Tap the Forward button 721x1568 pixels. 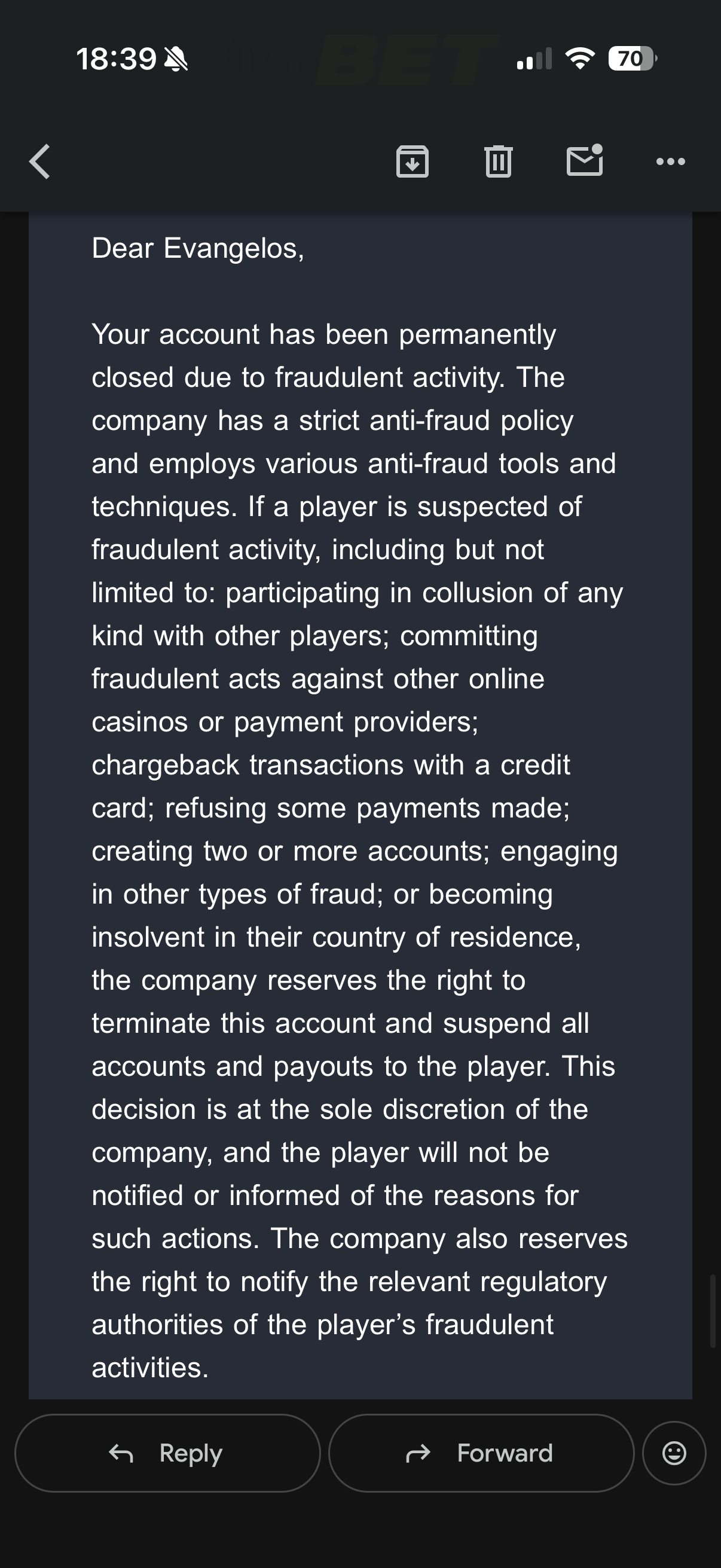click(x=481, y=1453)
